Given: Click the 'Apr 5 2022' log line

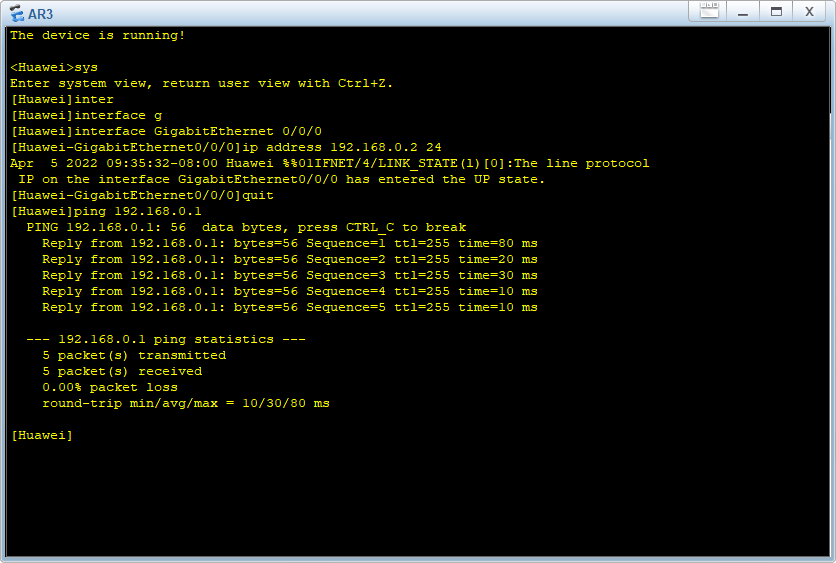Looking at the screenshot, I should [329, 164].
